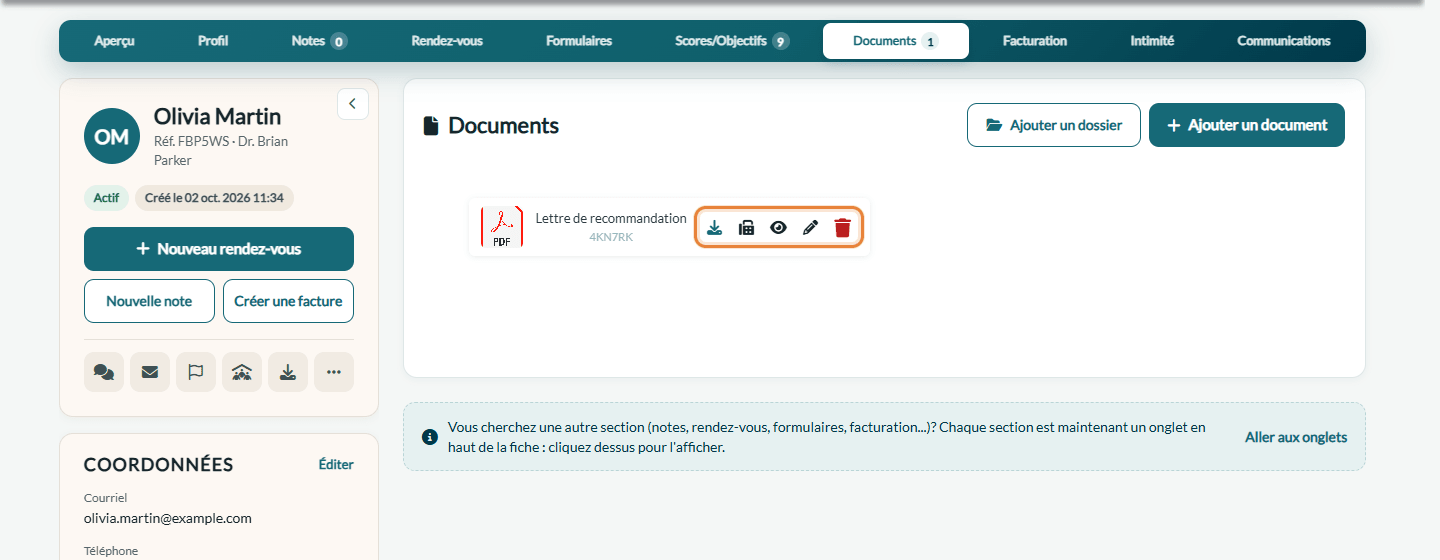The image size is (1440, 560).
Task: Click the Actif status badge
Action: click(106, 198)
